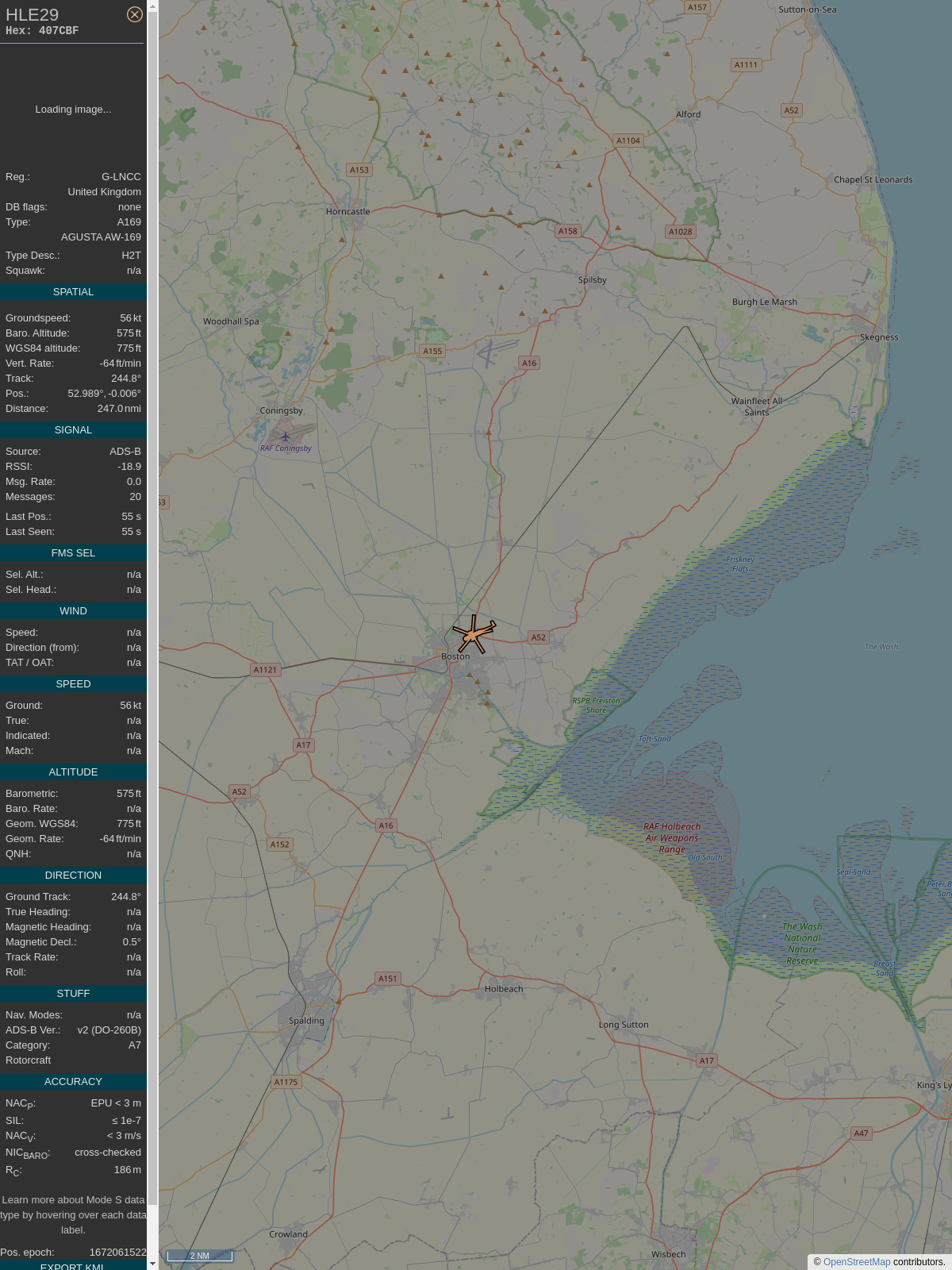This screenshot has height=1270, width=952.
Task: Close the HLE29 aircraft info panel
Action: click(135, 14)
